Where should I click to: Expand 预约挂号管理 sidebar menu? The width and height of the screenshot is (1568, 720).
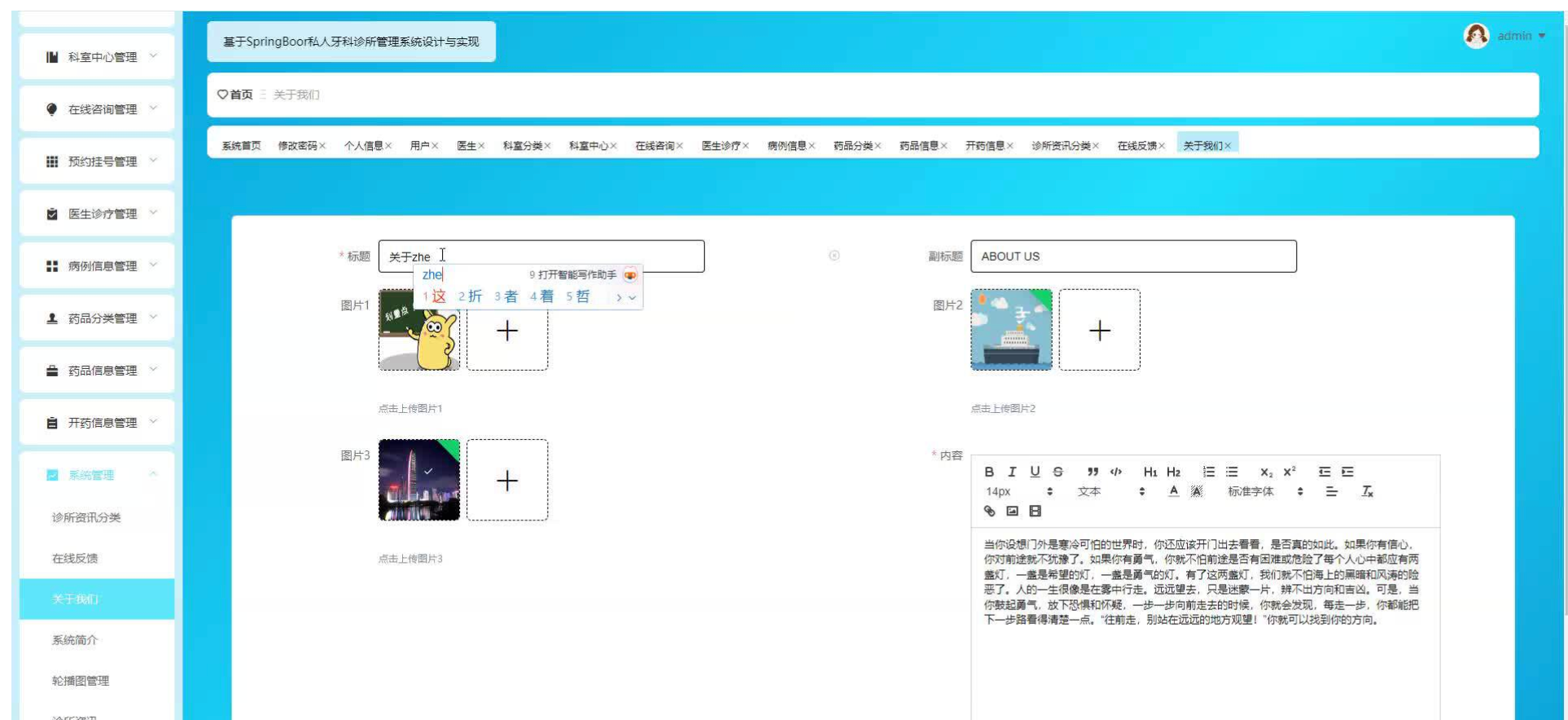click(x=97, y=161)
